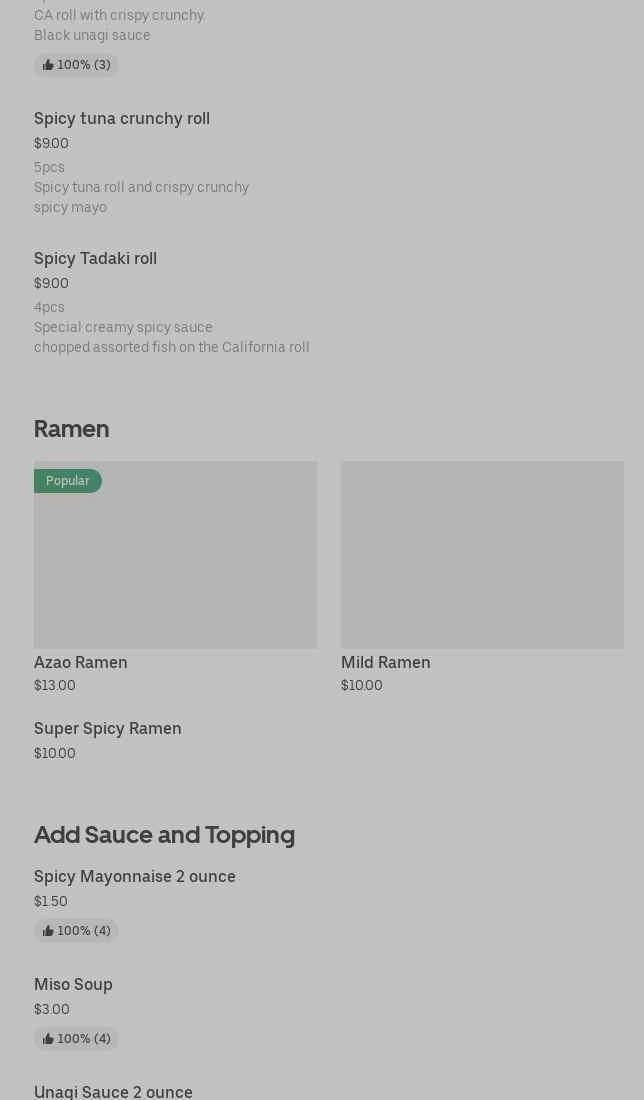Click the $3.00 price under Miso Soup
Screen dimensions: 644x1100
click(x=52, y=1010)
